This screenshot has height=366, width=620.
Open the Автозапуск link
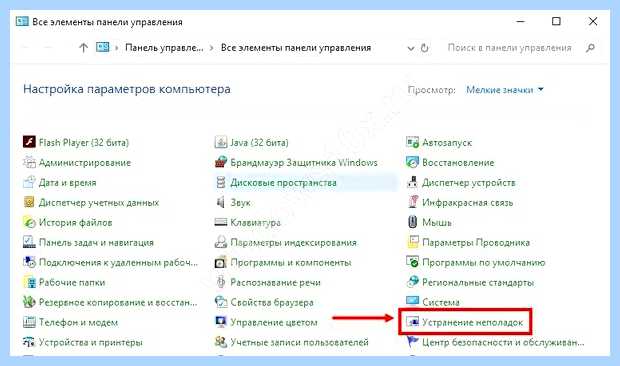pos(447,142)
